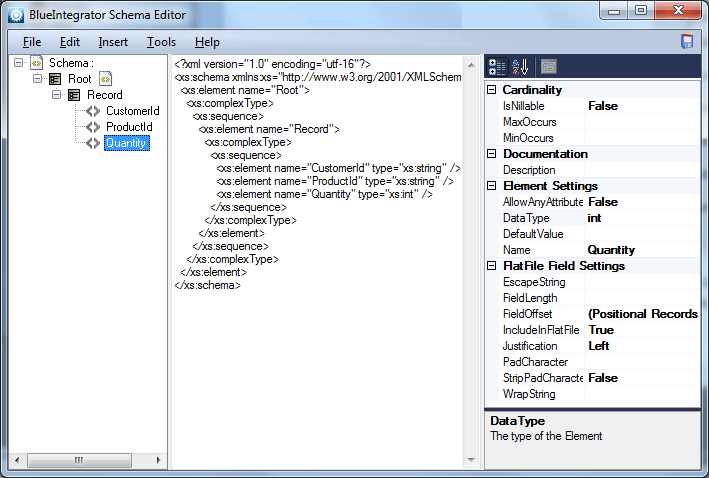Collapse the Root tree node
Viewport: 709px width, 478px height.
[x=38, y=79]
